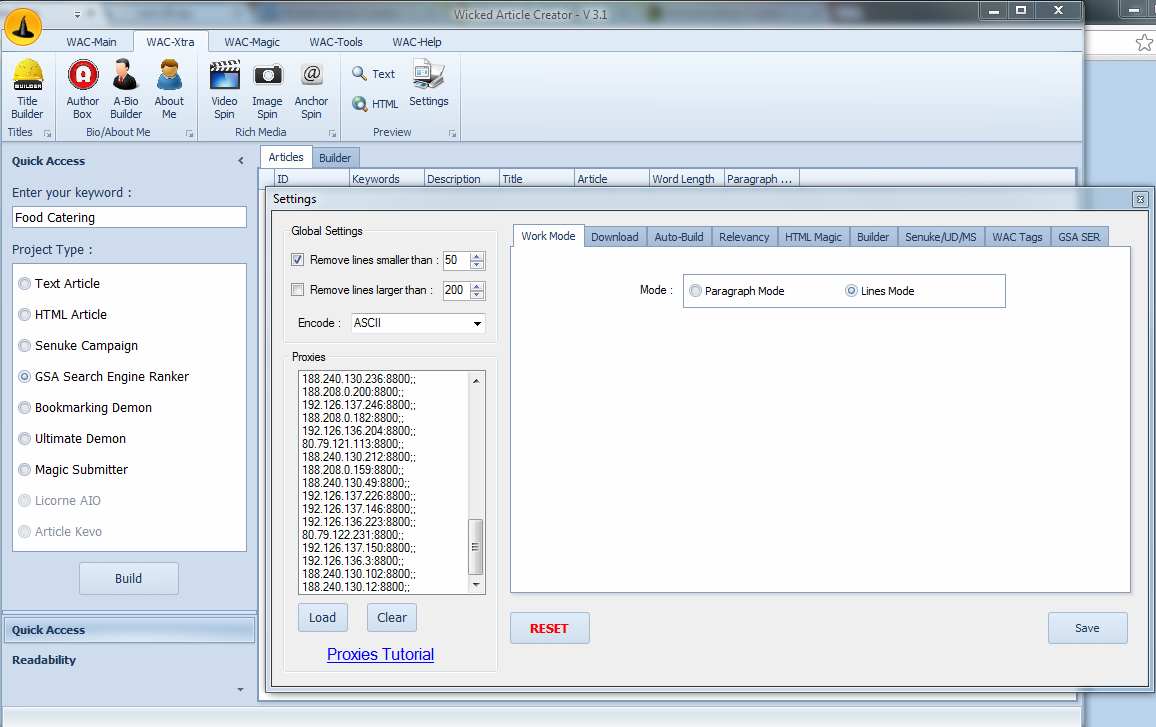Preview article as Text
Image resolution: width=1156 pixels, height=727 pixels.
coord(374,74)
